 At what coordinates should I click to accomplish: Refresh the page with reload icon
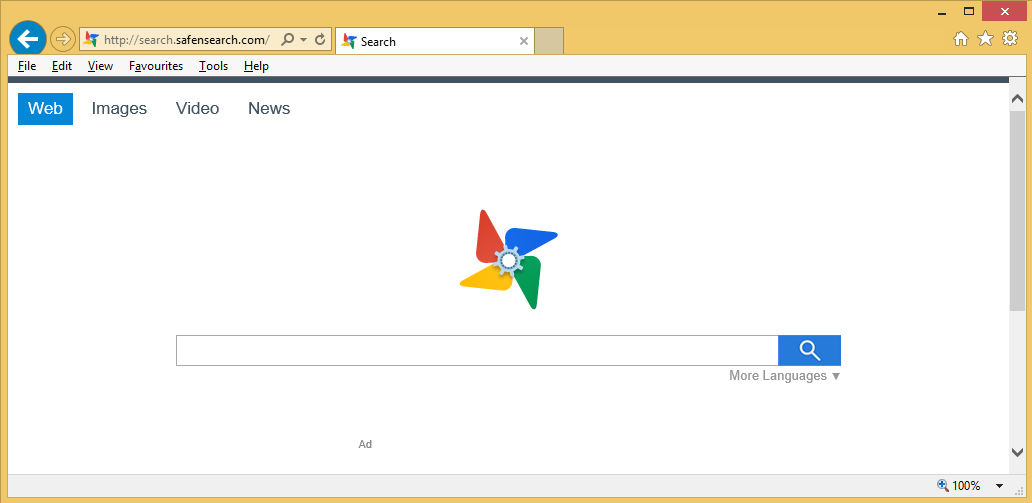pyautogui.click(x=321, y=40)
